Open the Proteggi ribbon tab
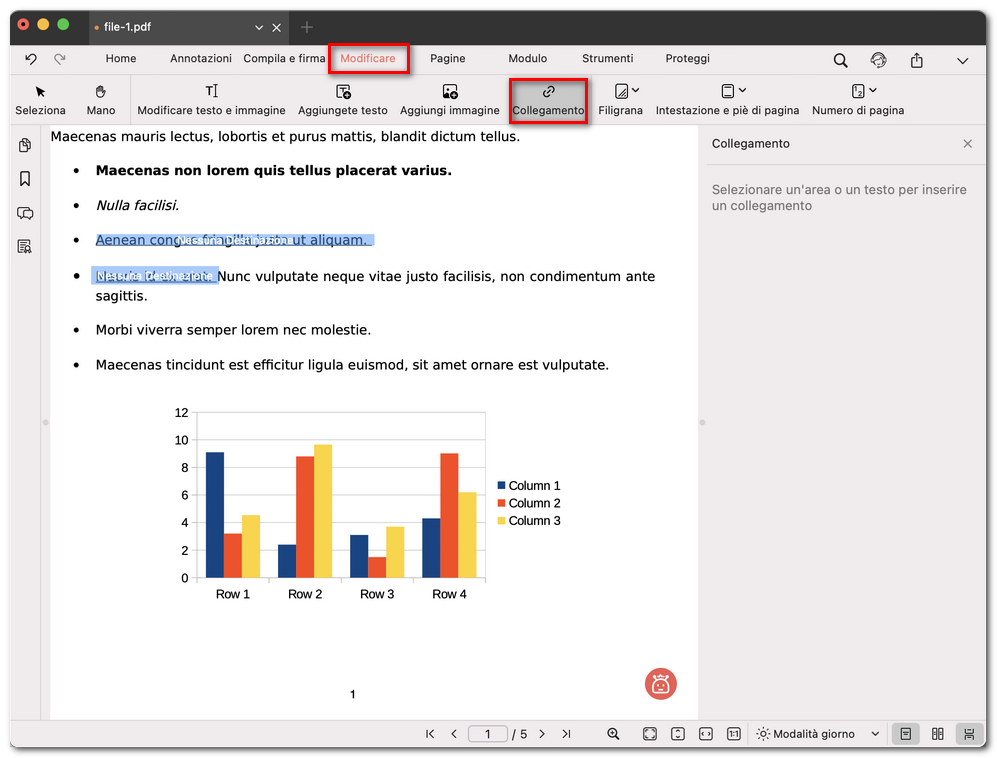 click(x=687, y=59)
